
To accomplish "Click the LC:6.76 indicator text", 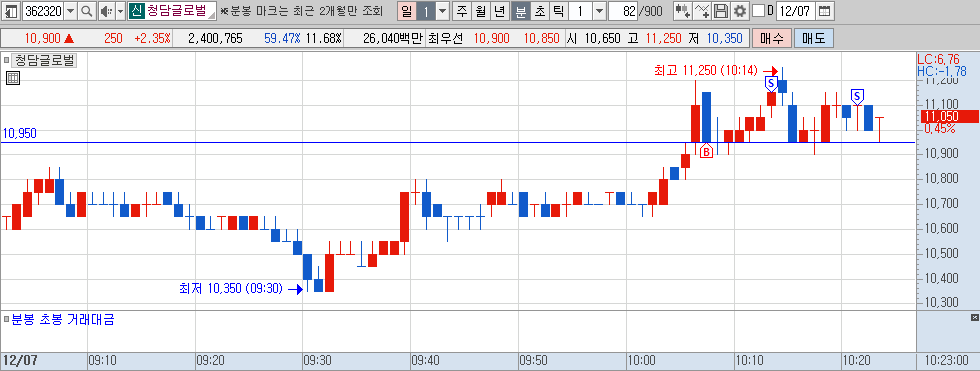I will 938,59.
